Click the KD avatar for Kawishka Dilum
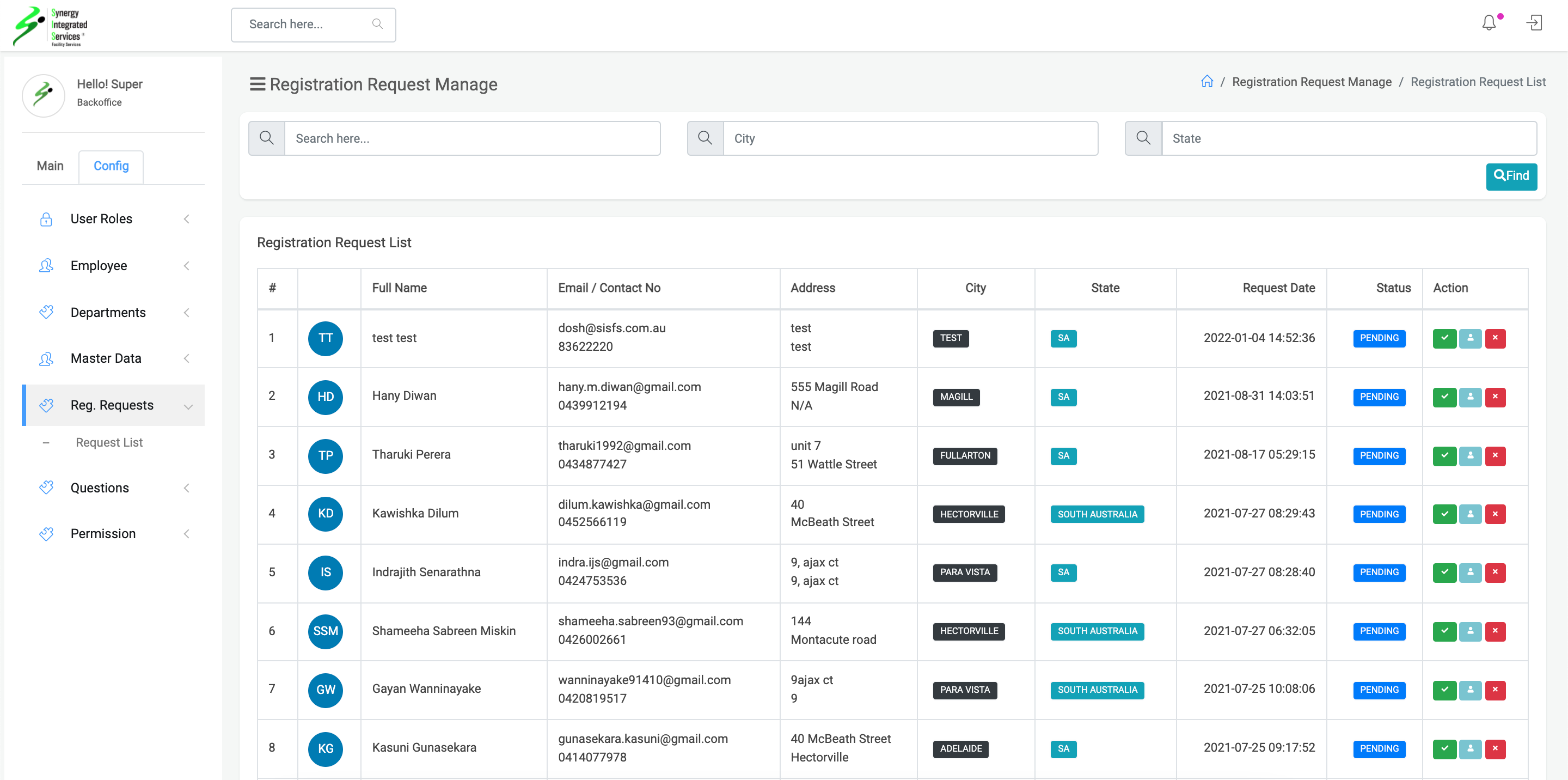Screen dimensions: 1568x780 326,514
